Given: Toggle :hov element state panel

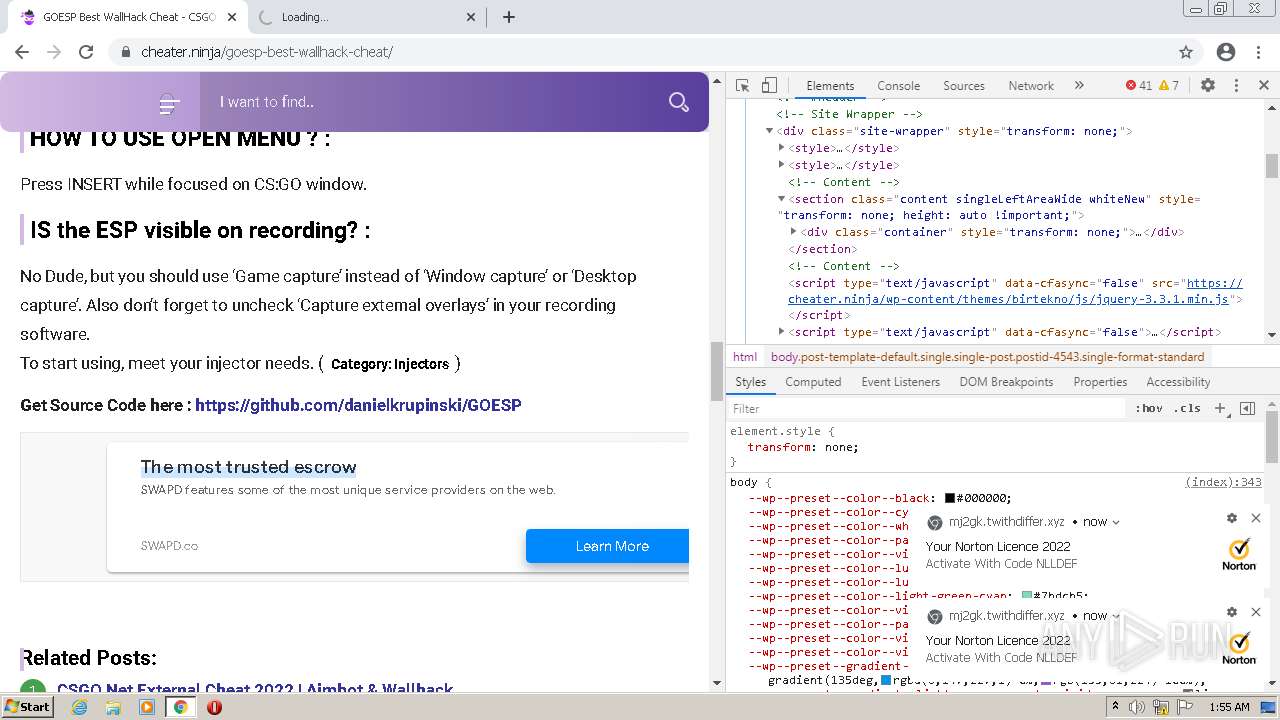Looking at the screenshot, I should click(x=1148, y=408).
